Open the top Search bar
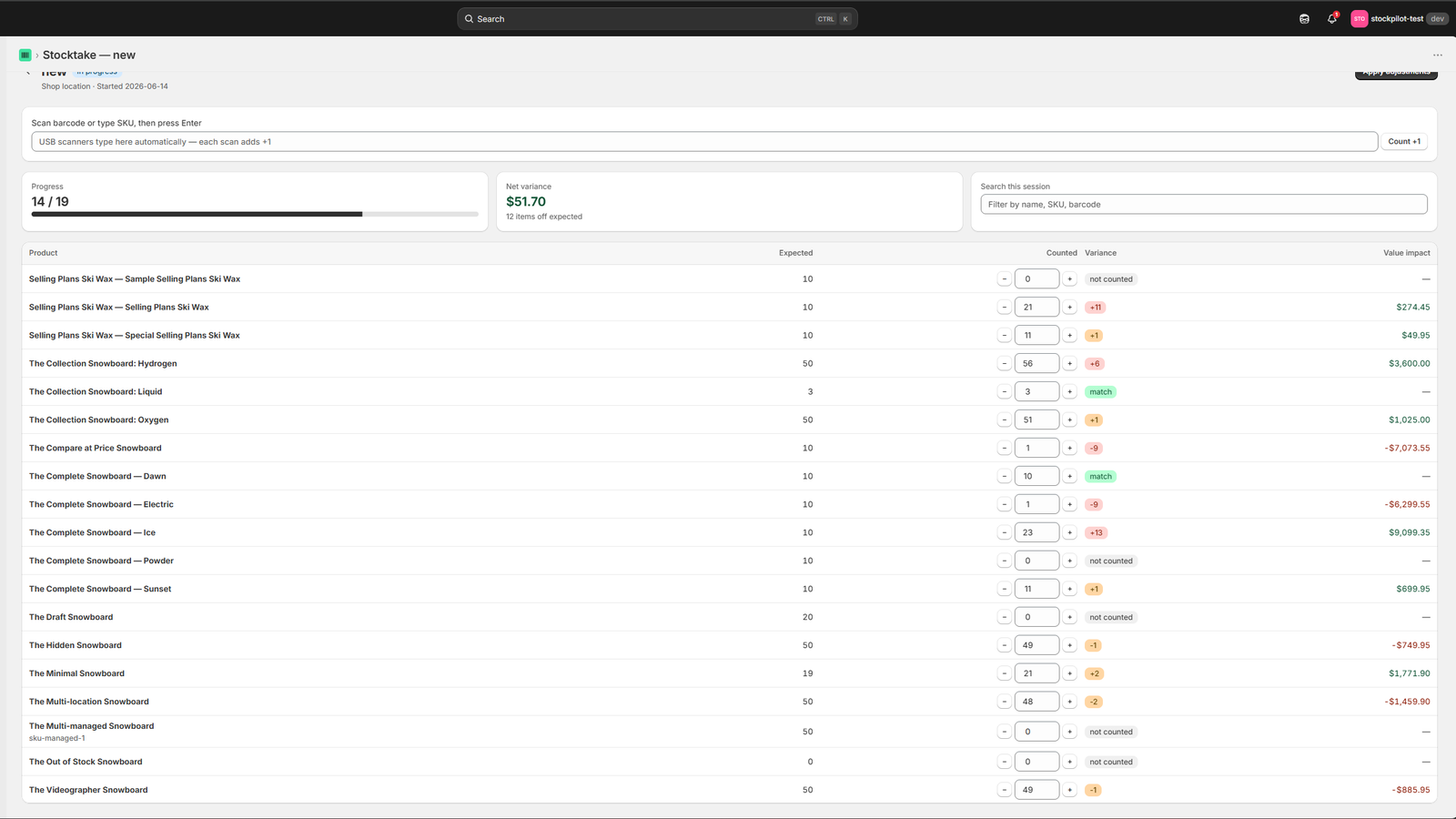 pyautogui.click(x=657, y=18)
